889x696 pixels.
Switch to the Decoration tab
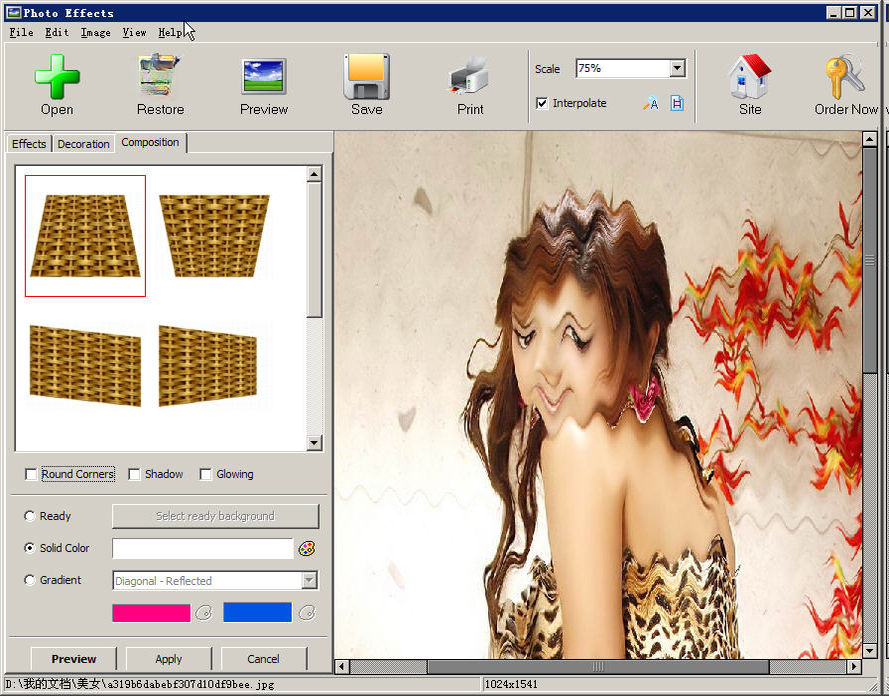(83, 144)
